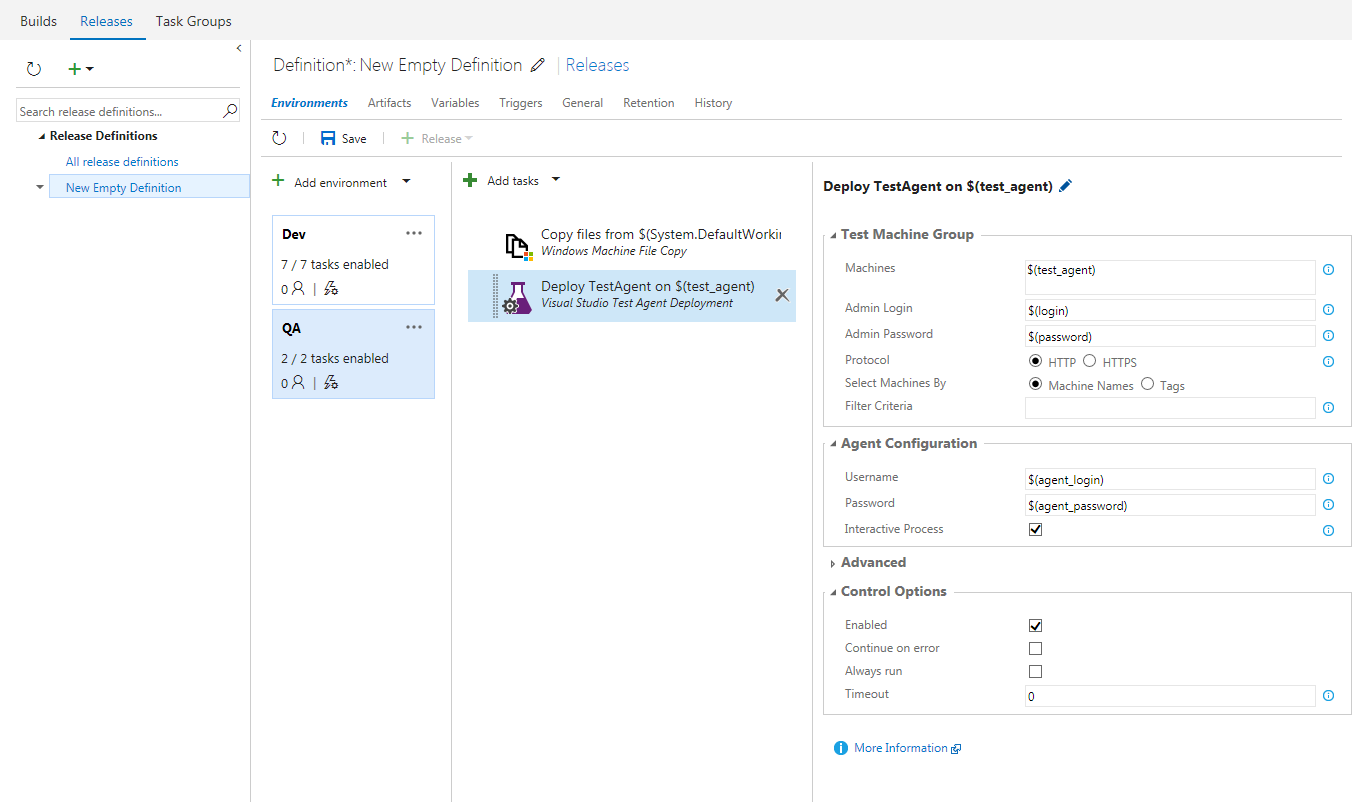Switch to the Variables tab
Viewport: 1352px width, 802px height.
455,103
